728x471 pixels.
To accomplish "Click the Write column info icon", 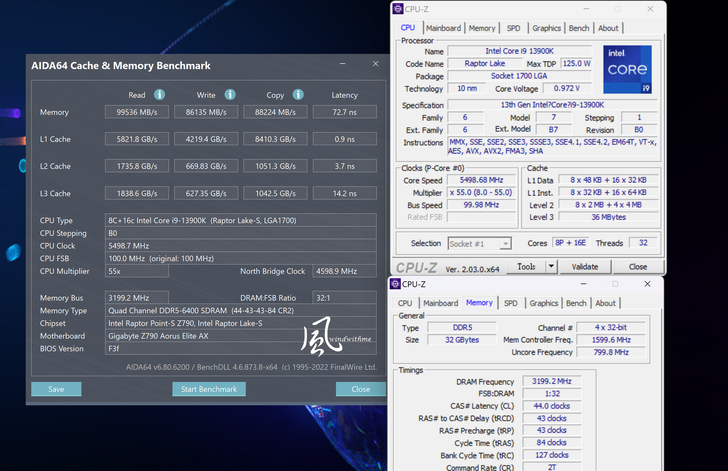I will pyautogui.click(x=229, y=95).
